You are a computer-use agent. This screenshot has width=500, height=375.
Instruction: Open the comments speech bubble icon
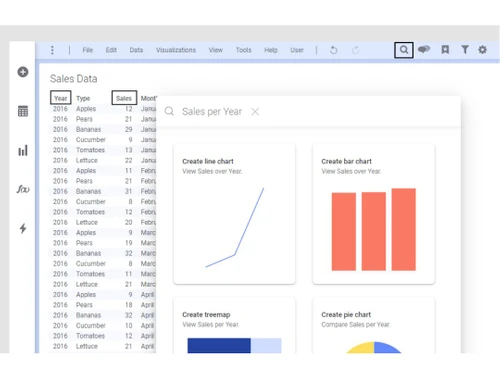pos(424,50)
